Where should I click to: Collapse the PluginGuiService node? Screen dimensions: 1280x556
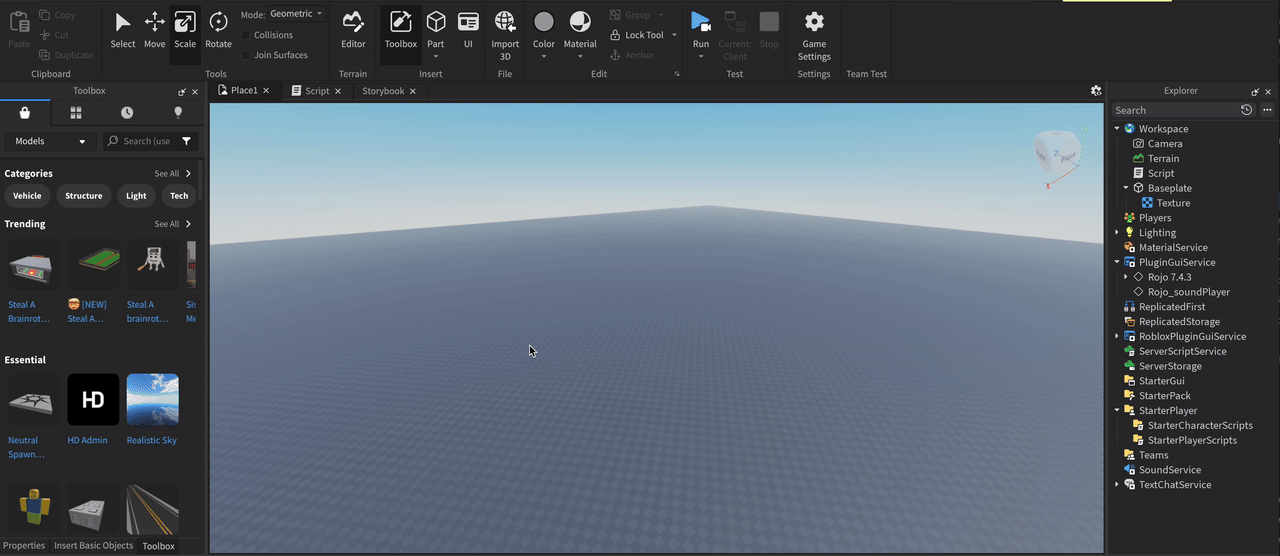[1118, 262]
